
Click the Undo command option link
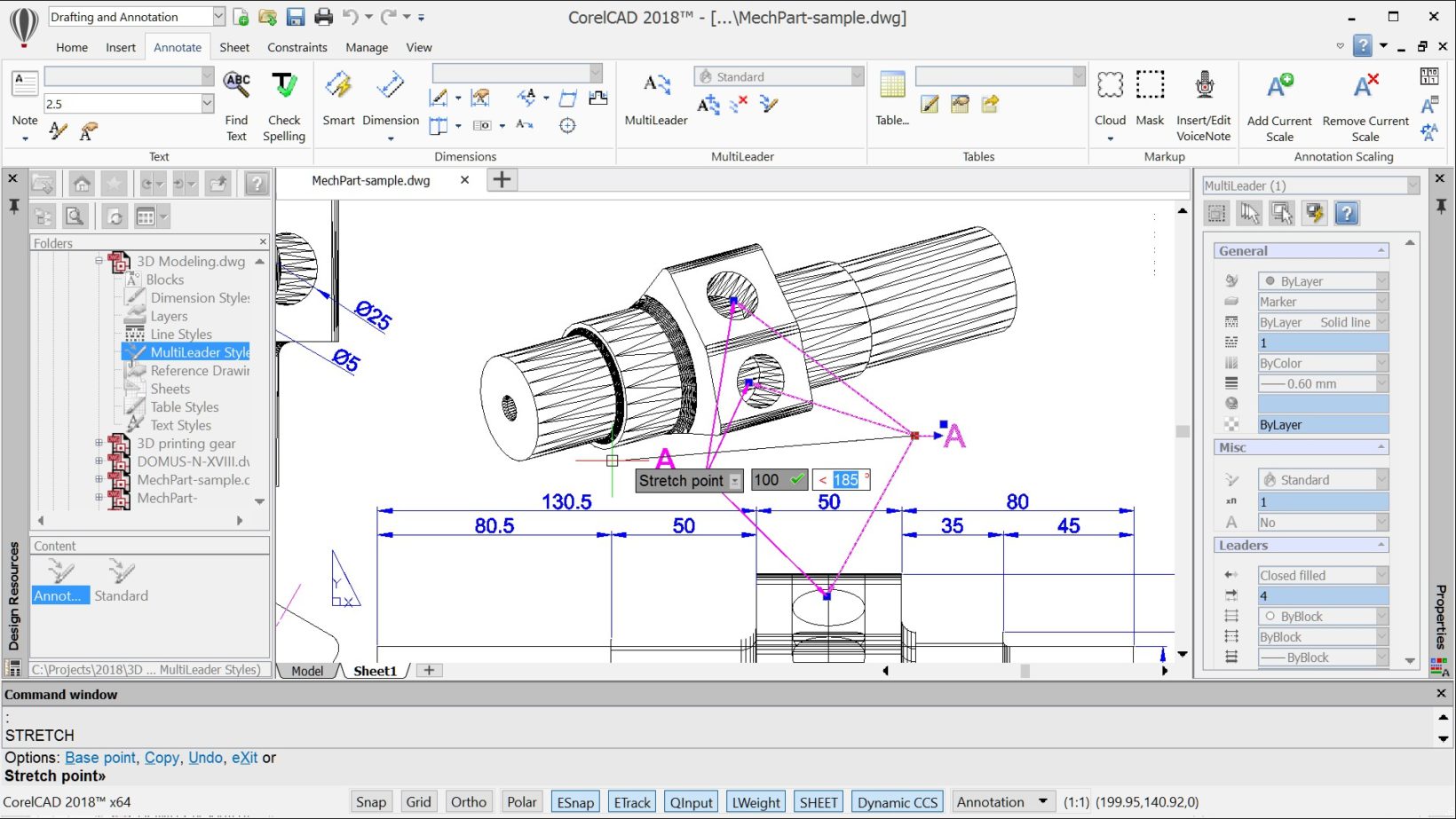point(205,758)
